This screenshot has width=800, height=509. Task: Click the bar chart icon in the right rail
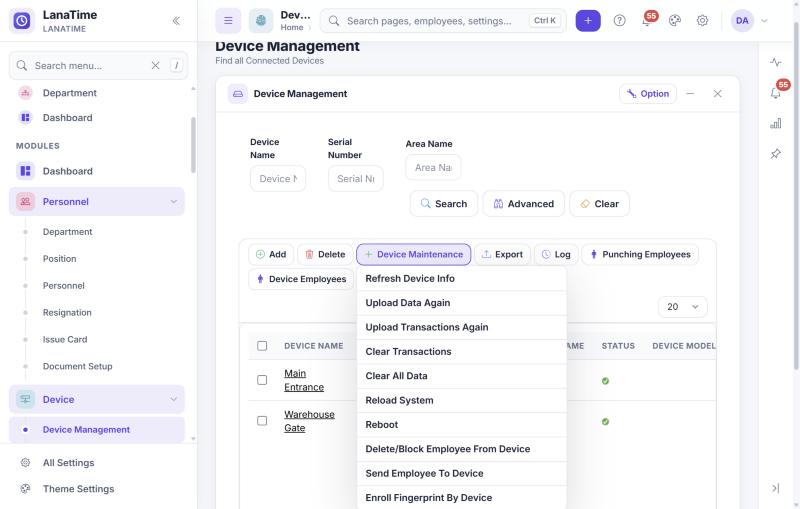[x=776, y=123]
